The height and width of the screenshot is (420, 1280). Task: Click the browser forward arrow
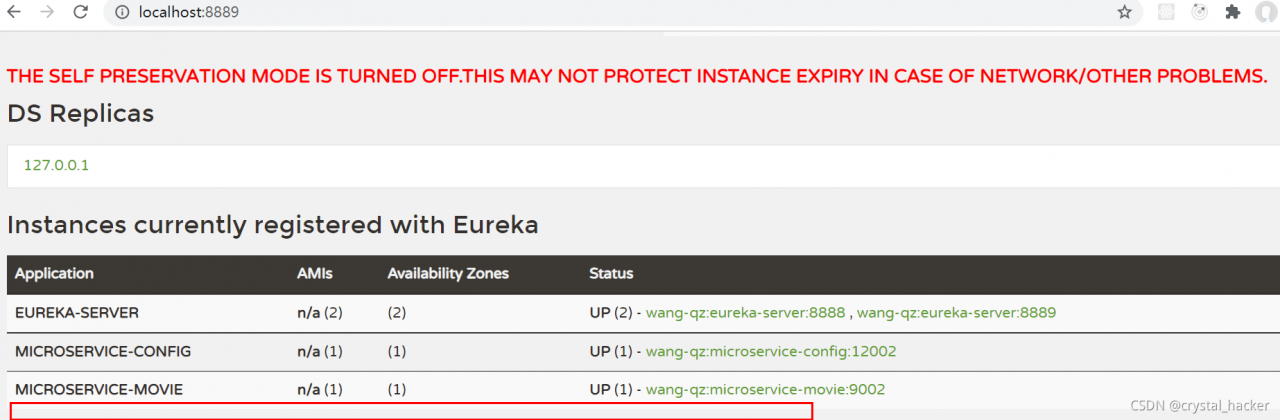[x=46, y=13]
